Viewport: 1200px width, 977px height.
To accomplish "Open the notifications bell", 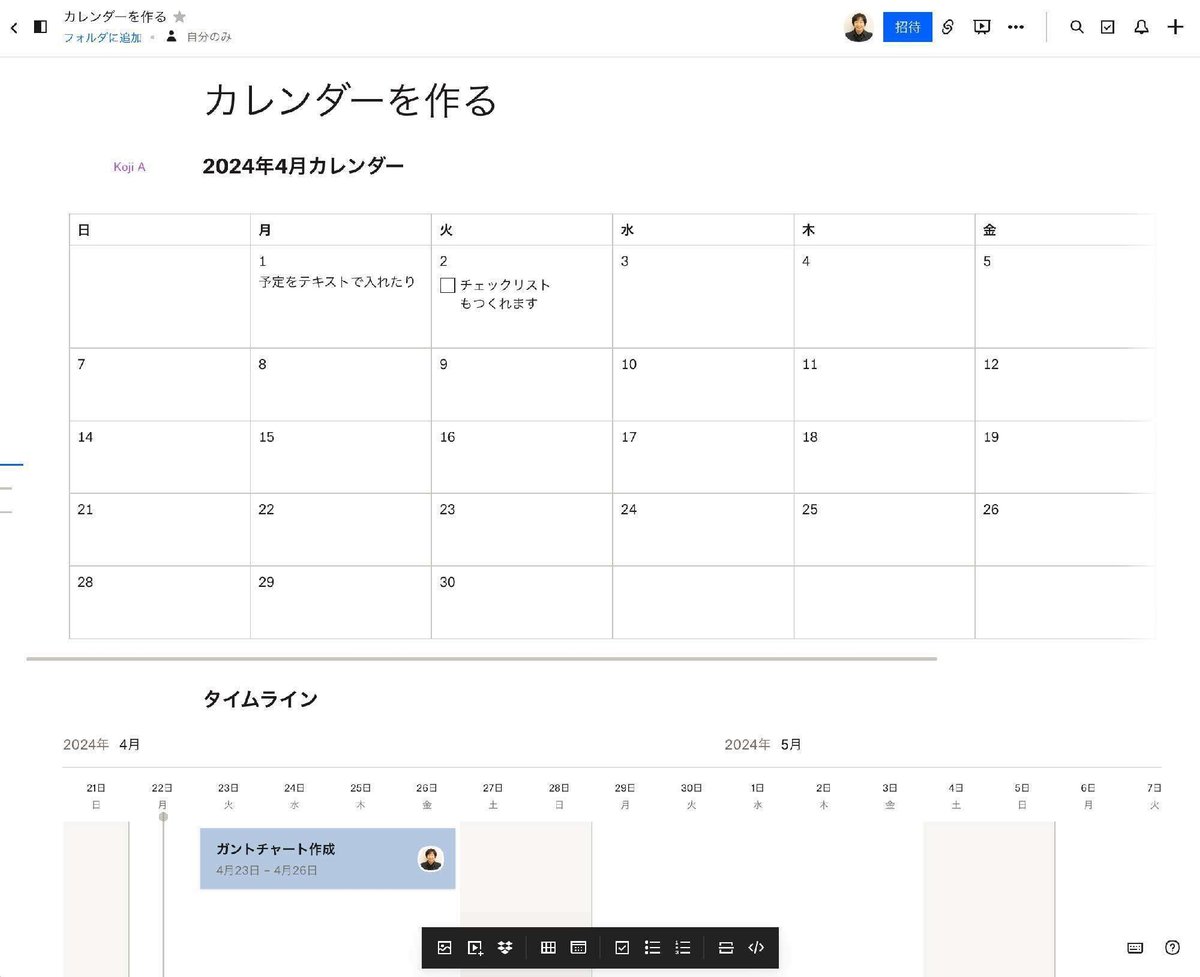I will 1141,27.
